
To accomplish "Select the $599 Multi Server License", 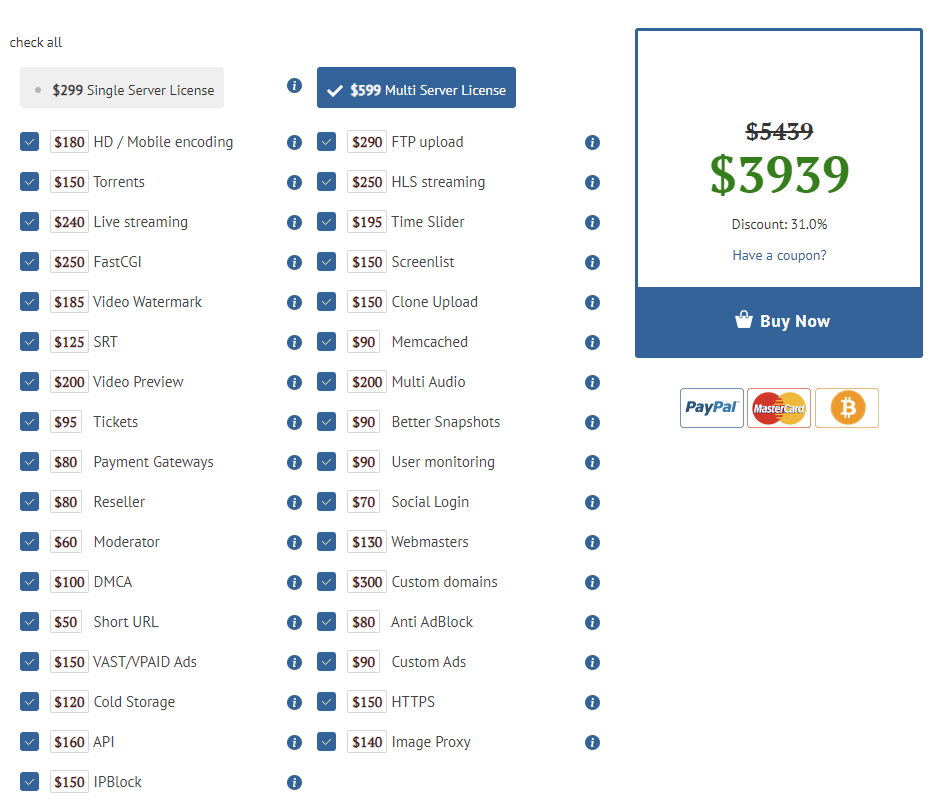I will click(416, 89).
